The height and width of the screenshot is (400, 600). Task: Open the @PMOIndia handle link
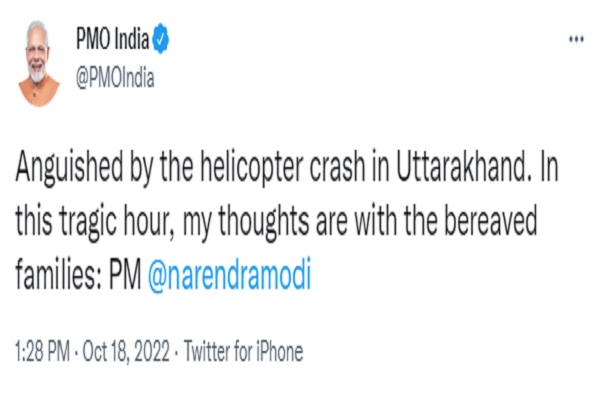(x=115, y=79)
